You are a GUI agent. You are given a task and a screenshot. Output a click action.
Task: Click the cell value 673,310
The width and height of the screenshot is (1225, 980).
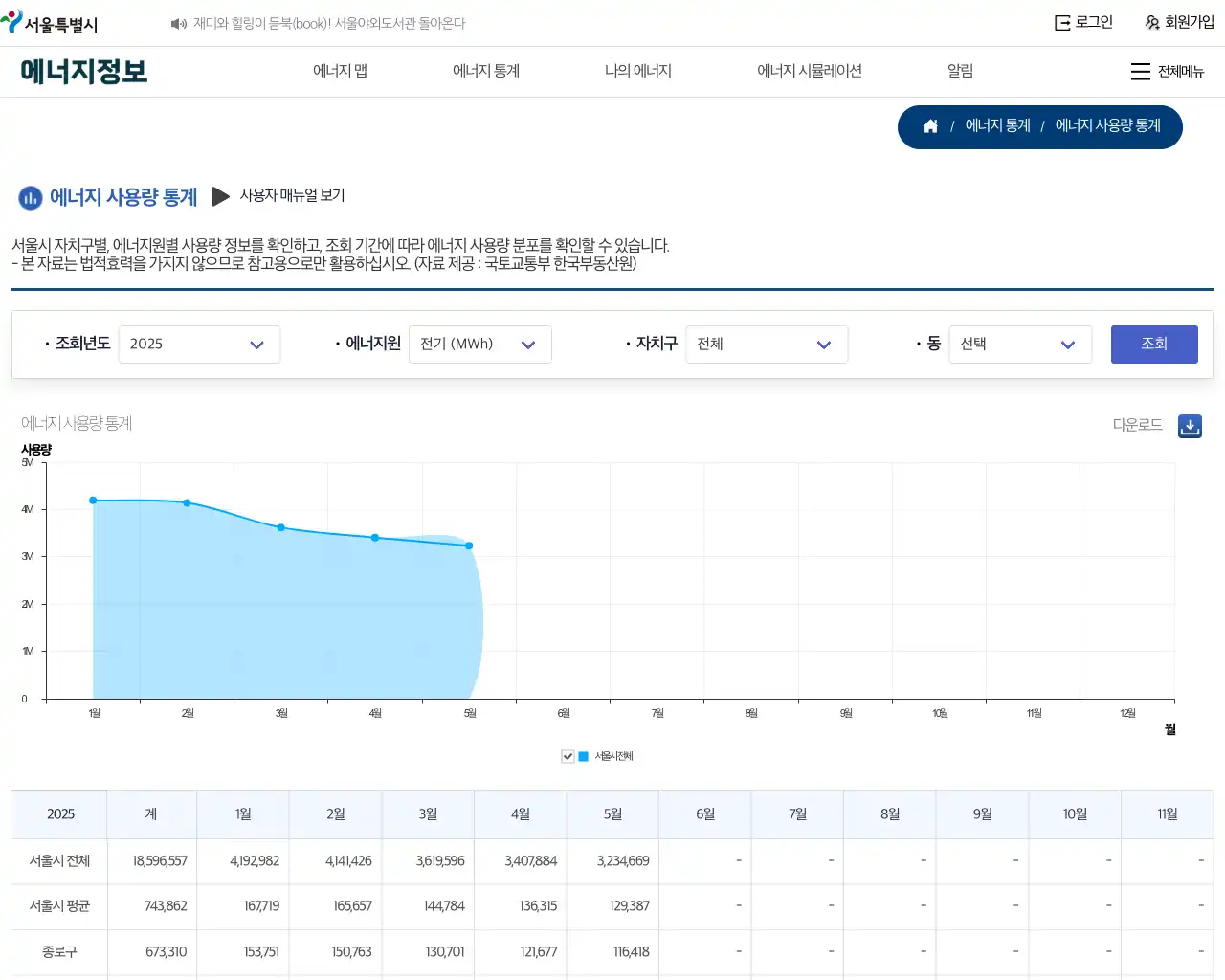point(167,952)
